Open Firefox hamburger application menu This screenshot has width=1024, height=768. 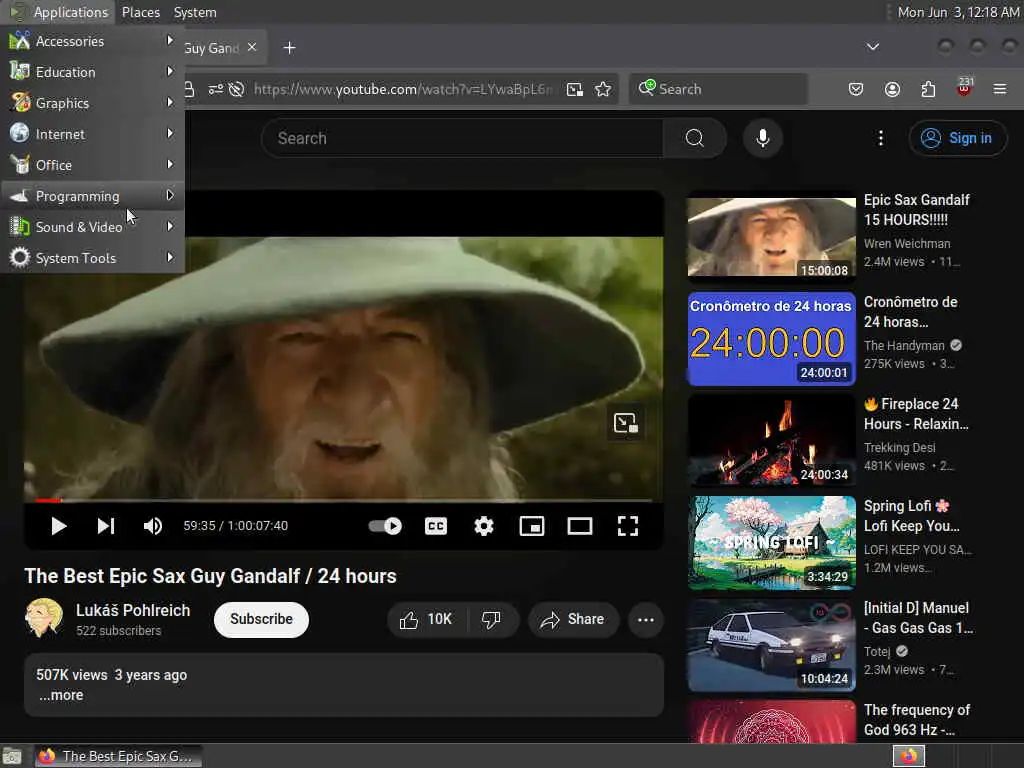point(1000,89)
